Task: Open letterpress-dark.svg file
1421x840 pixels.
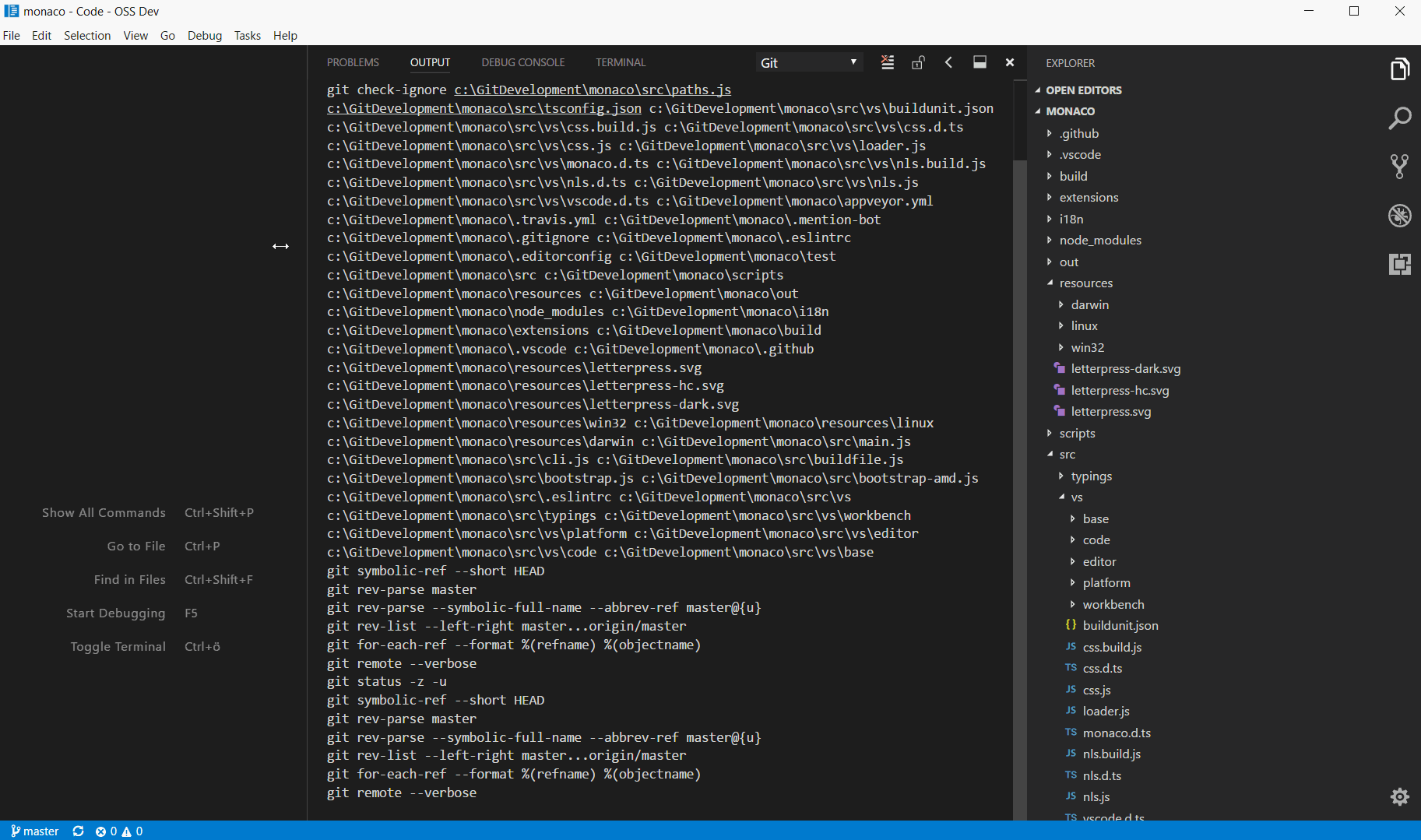Action: [x=1125, y=368]
